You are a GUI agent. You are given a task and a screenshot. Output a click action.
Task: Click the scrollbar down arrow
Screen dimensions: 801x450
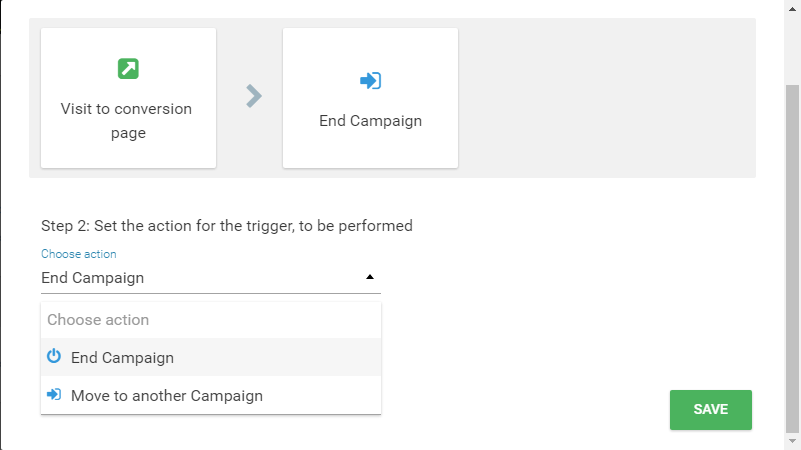[x=792, y=441]
